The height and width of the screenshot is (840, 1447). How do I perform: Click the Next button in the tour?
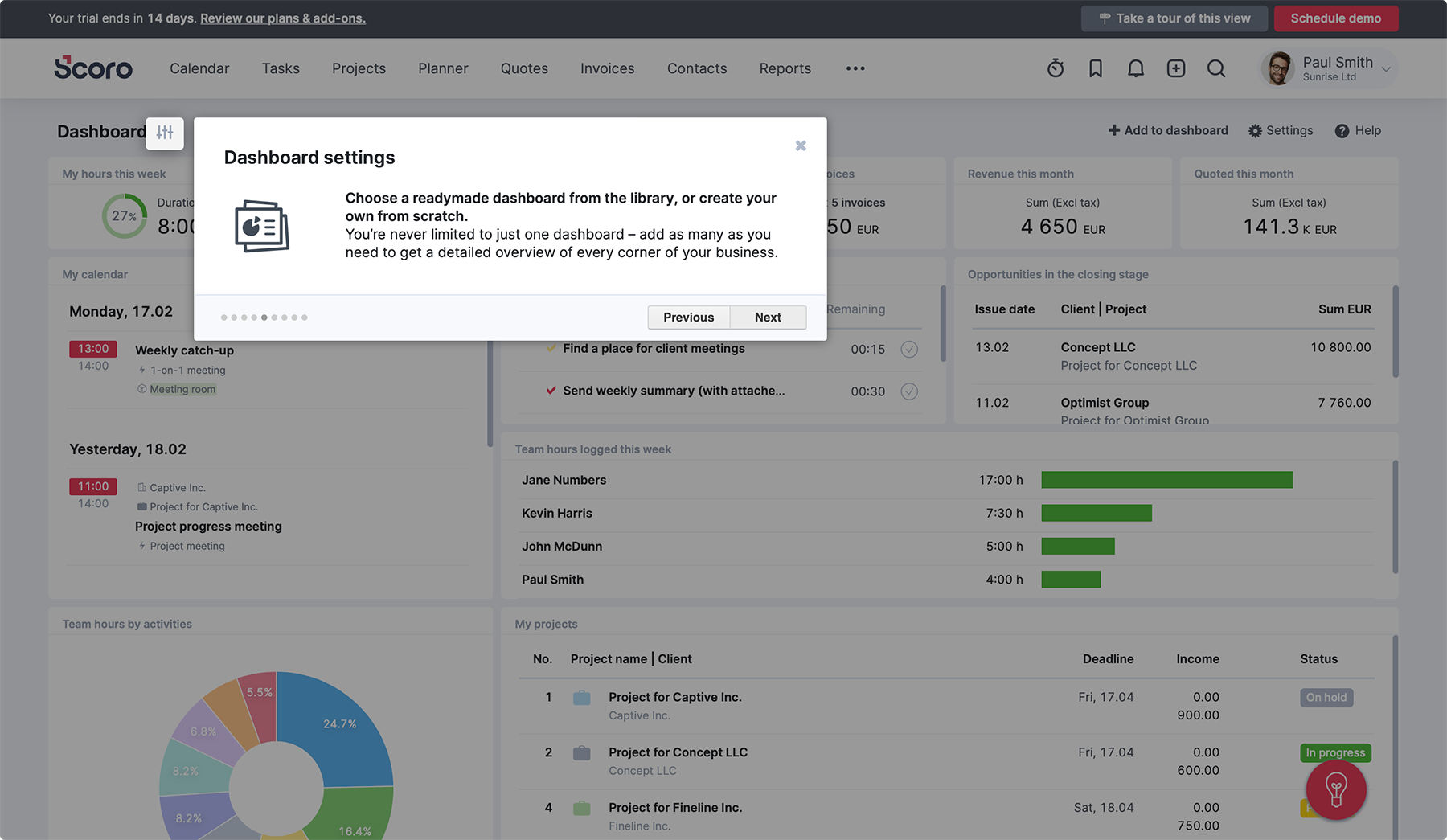(x=768, y=318)
